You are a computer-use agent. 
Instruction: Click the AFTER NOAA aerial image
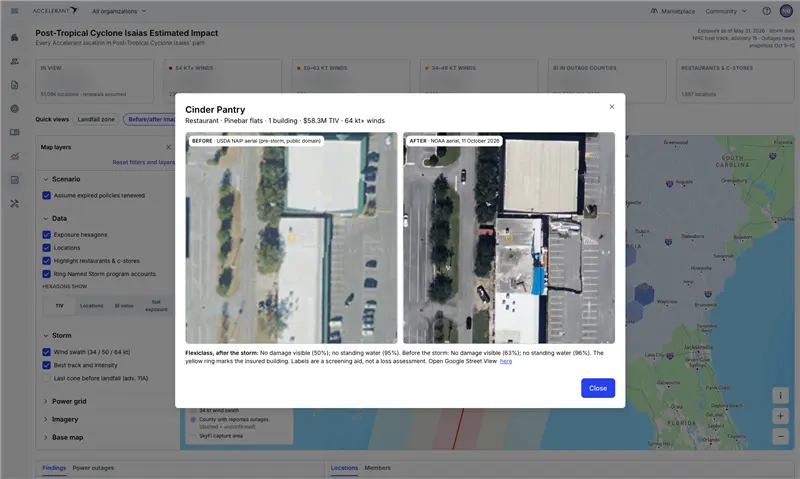(509, 238)
